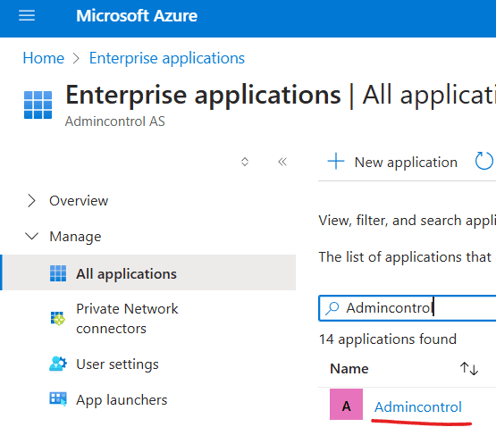Click the All applications grid icon
This screenshot has height=427, width=496.
pos(58,273)
